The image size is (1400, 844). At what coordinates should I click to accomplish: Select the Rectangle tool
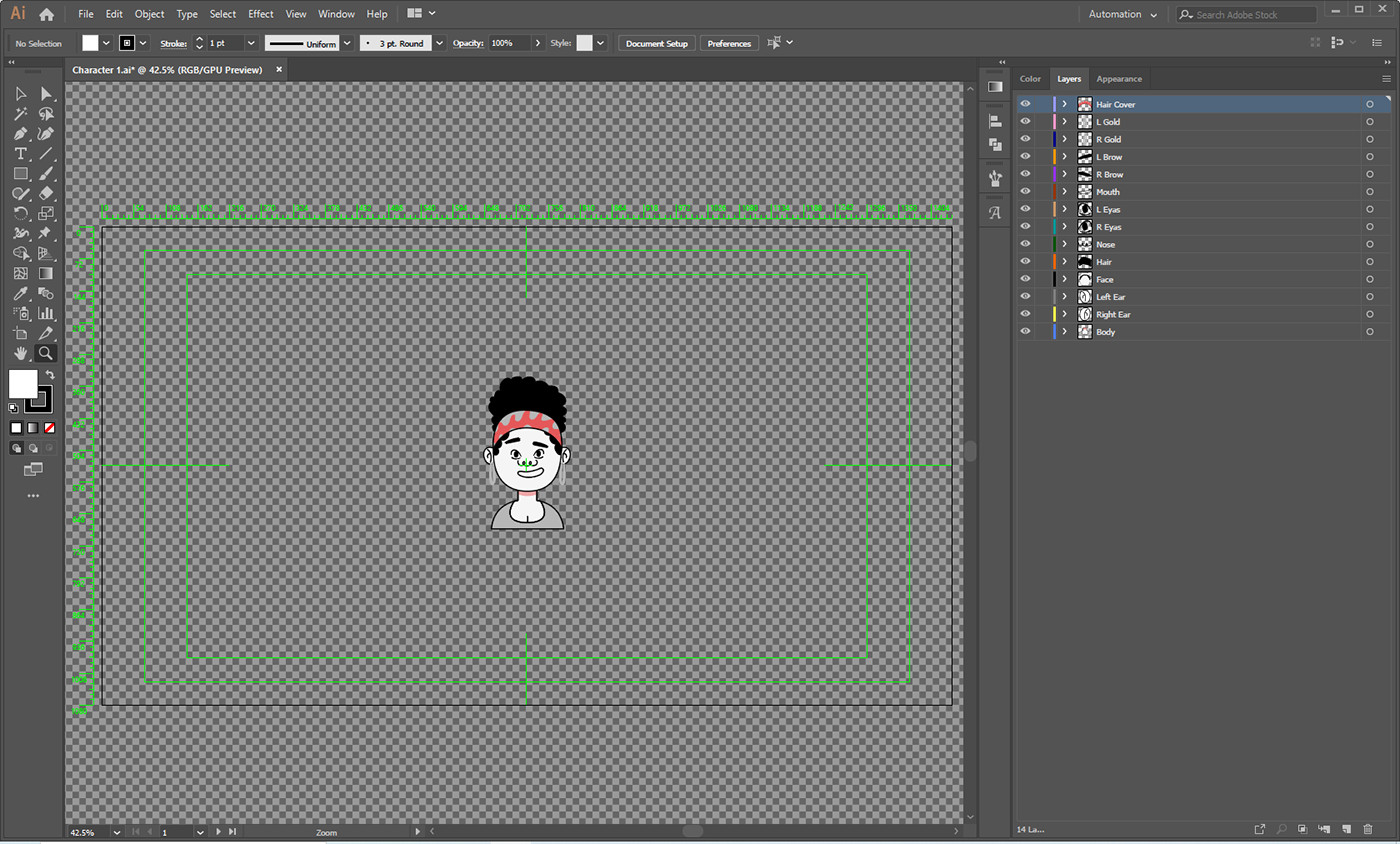[x=20, y=173]
